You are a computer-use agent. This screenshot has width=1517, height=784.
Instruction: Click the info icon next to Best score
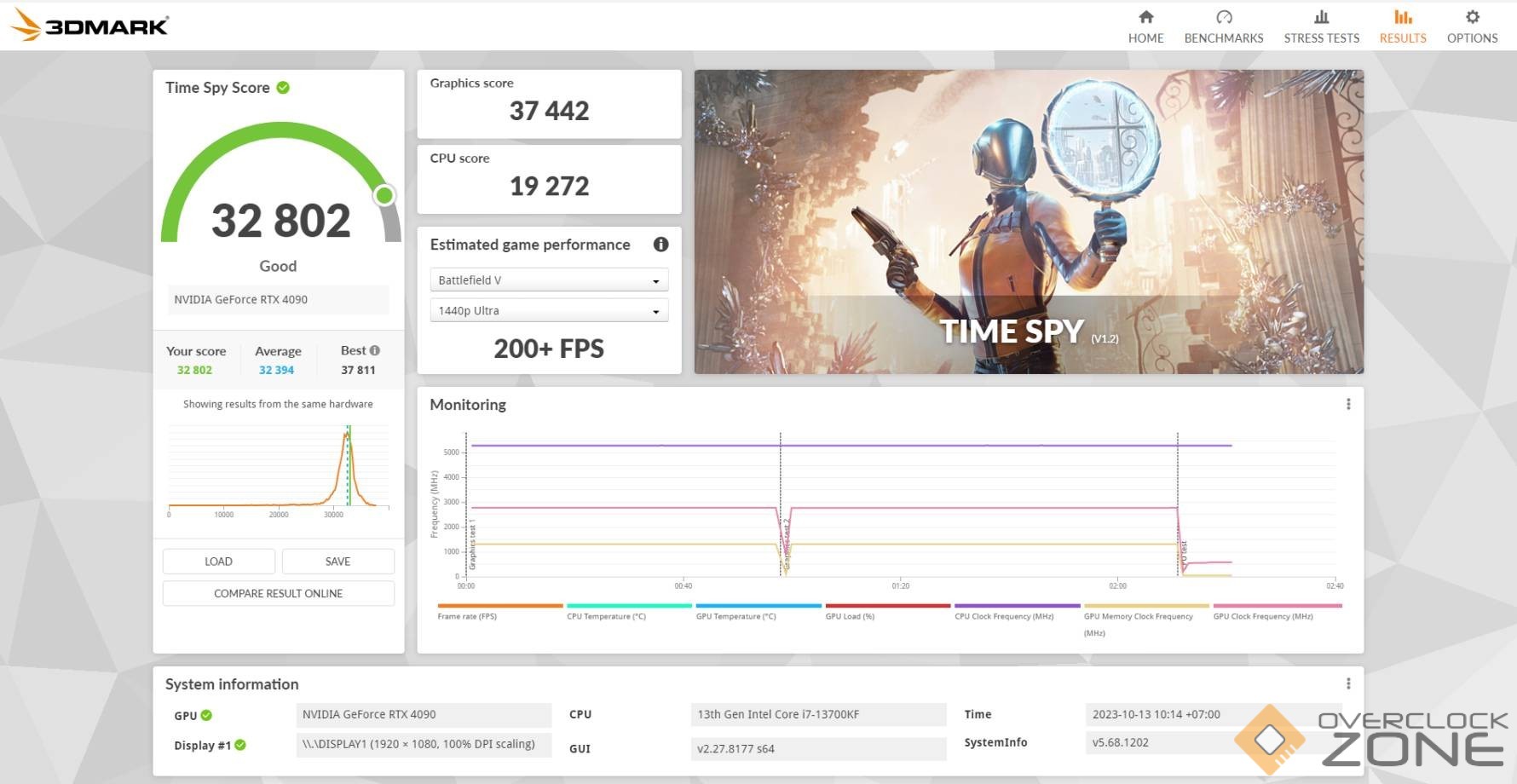(375, 350)
